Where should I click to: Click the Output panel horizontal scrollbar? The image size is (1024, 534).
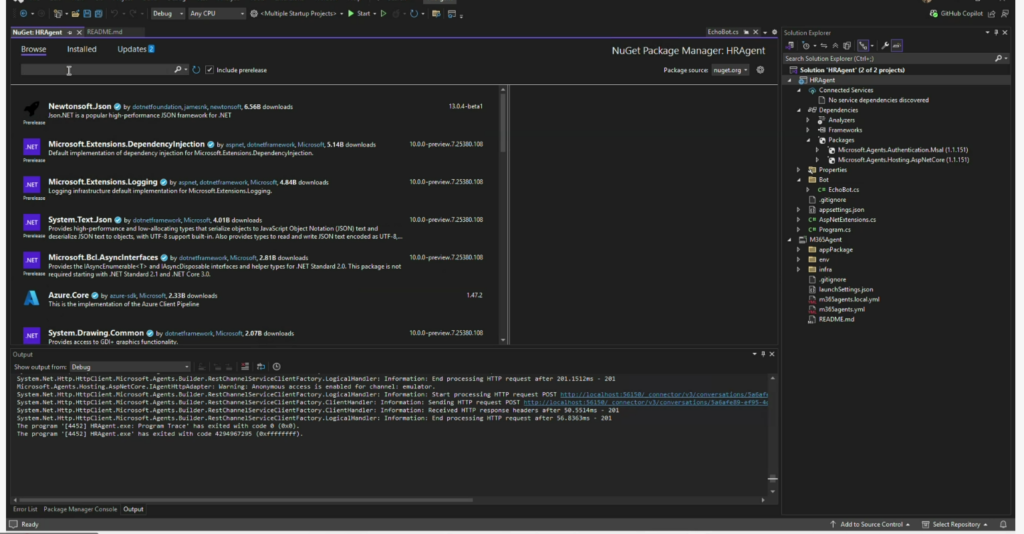coord(246,500)
